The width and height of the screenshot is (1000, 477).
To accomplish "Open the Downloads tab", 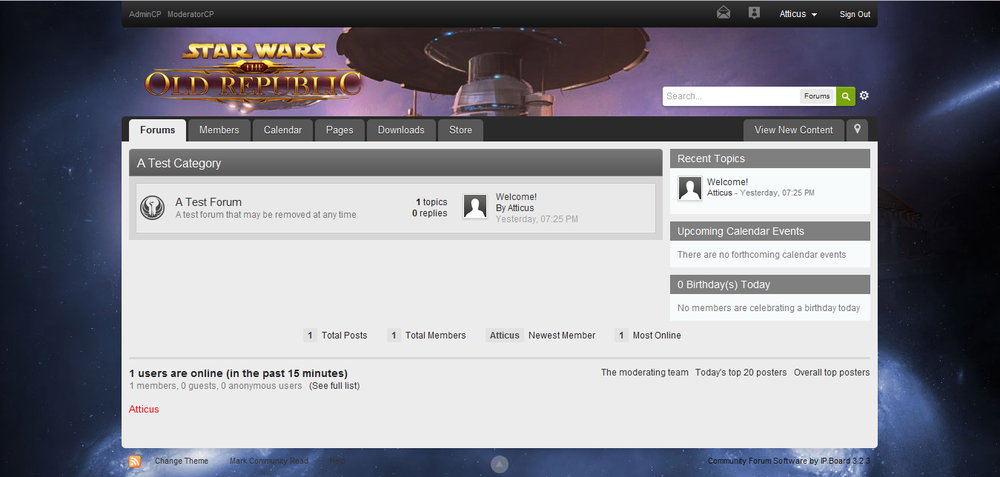I will [401, 130].
